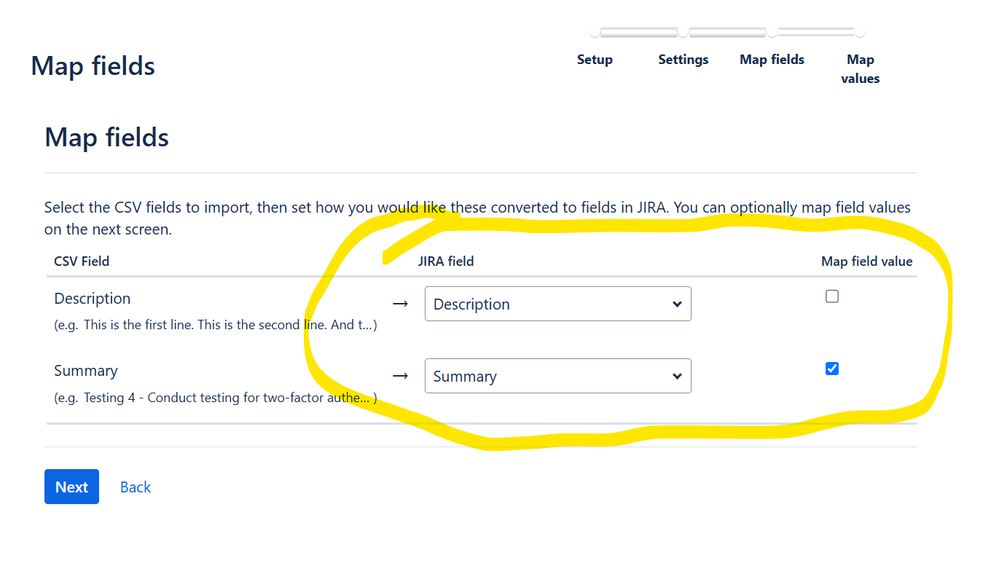Viewport: 999px width, 571px height.
Task: Open the Description JIRA field dropdown
Action: coord(557,304)
